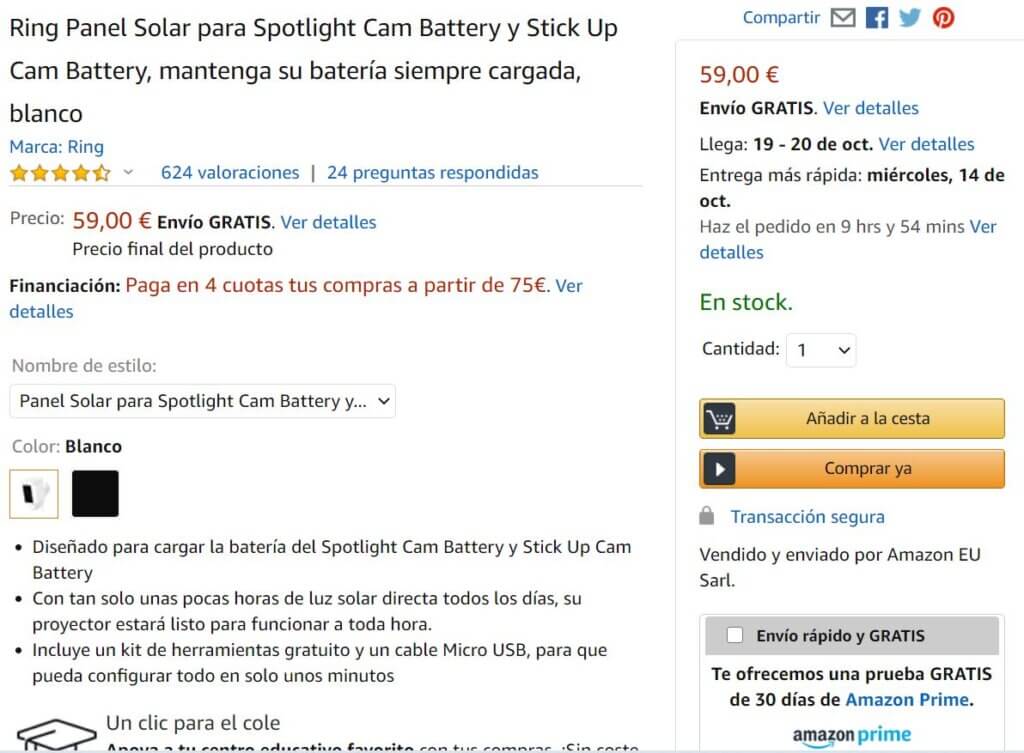This screenshot has width=1024, height=753.
Task: Select the white color swatch
Action: pyautogui.click(x=34, y=494)
